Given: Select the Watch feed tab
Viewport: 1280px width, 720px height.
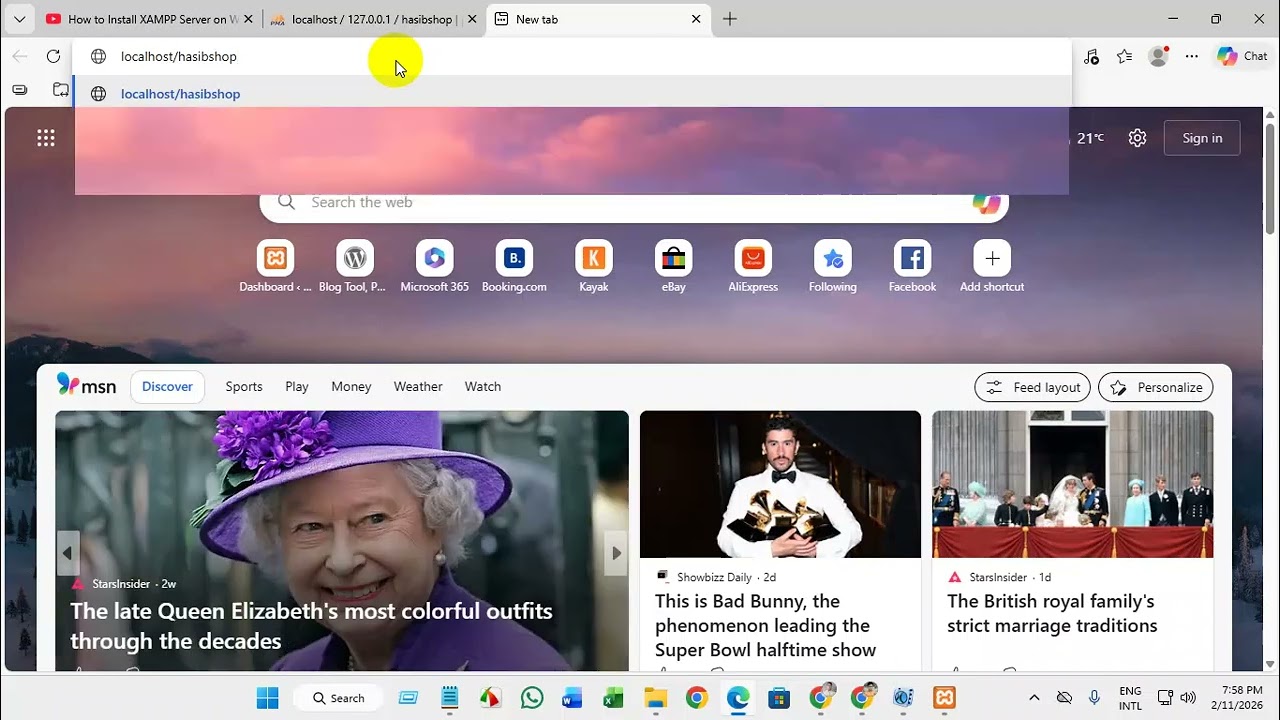Looking at the screenshot, I should pos(483,386).
